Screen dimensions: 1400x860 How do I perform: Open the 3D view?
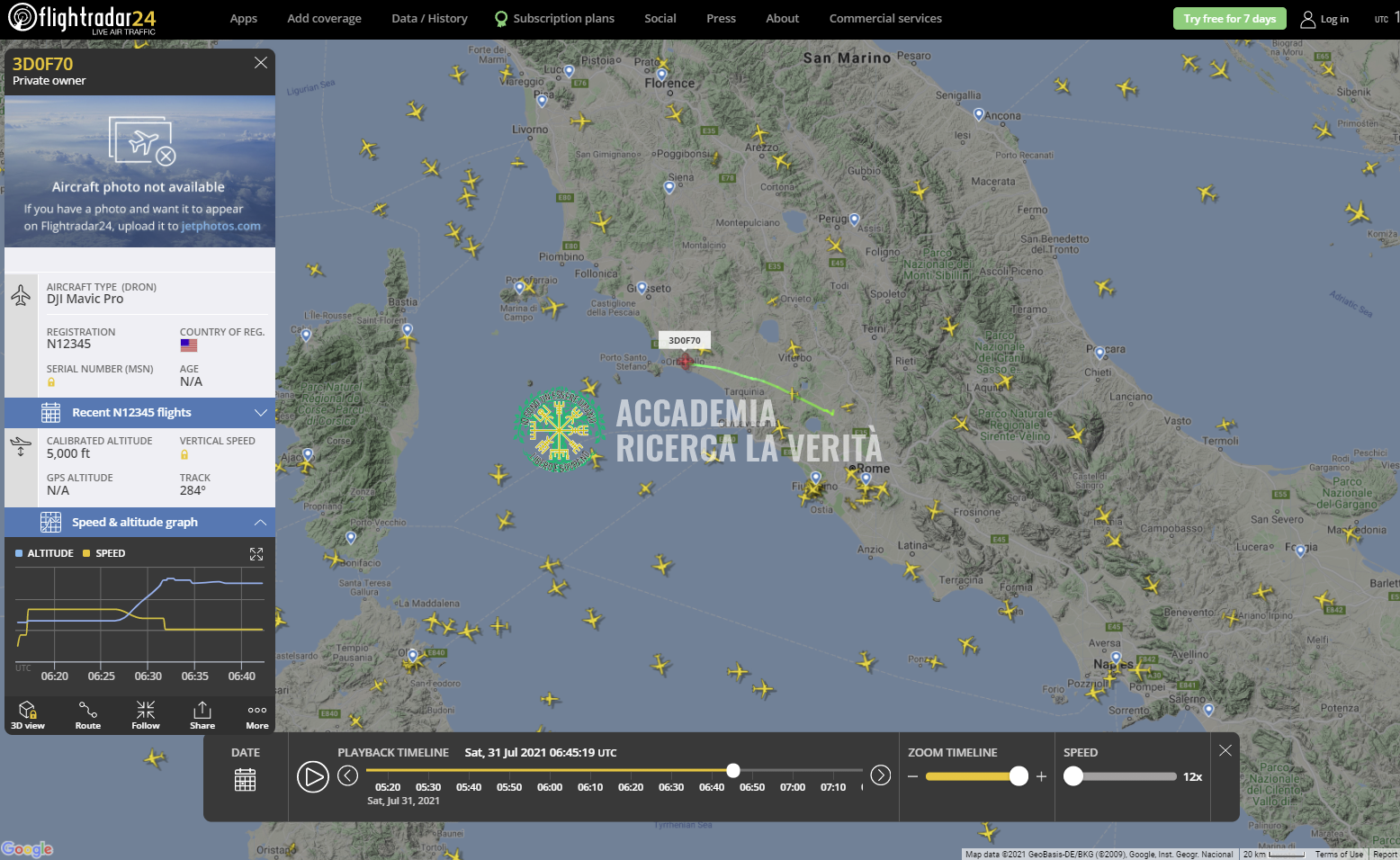(28, 715)
